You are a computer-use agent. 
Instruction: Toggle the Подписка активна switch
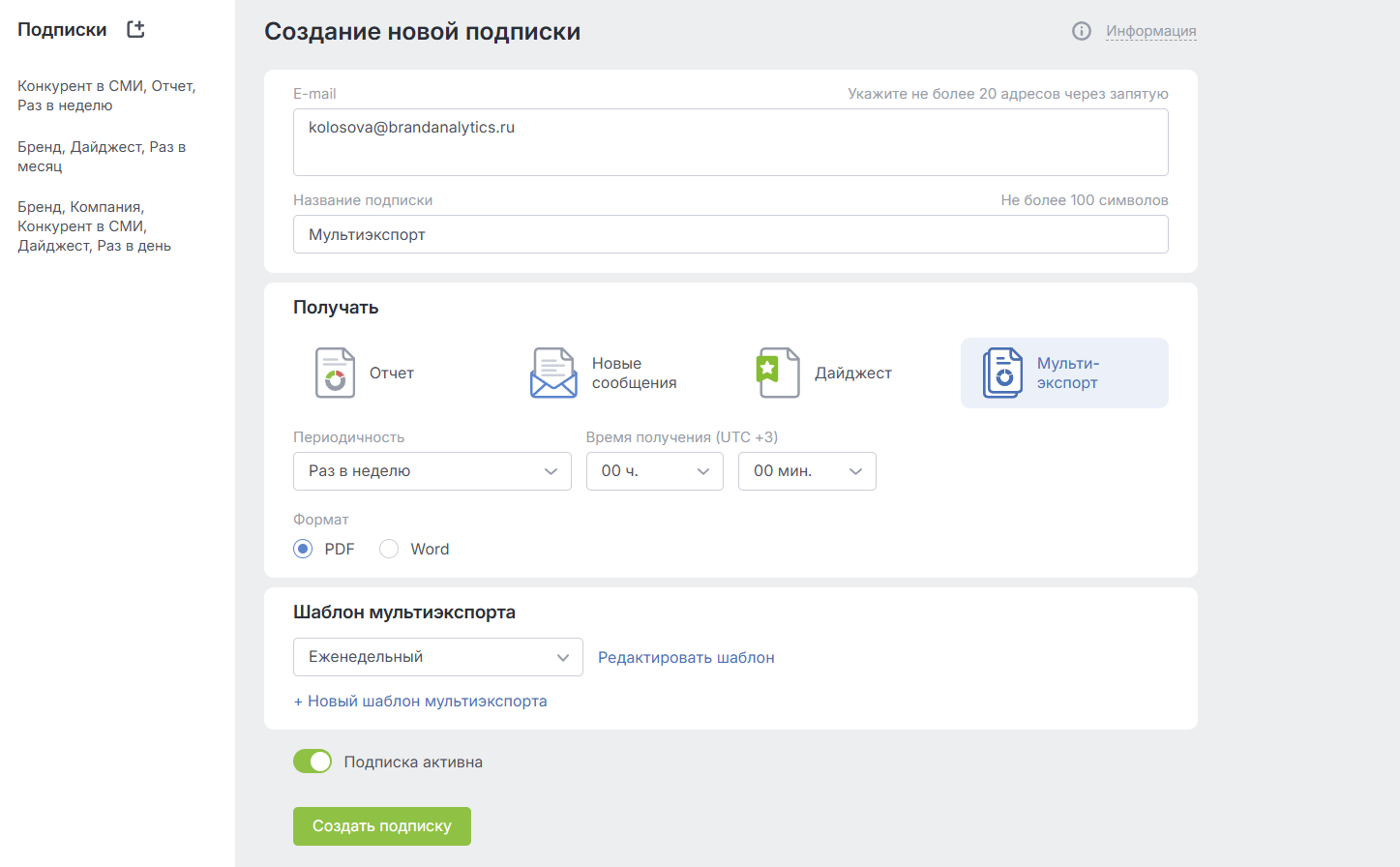(313, 762)
